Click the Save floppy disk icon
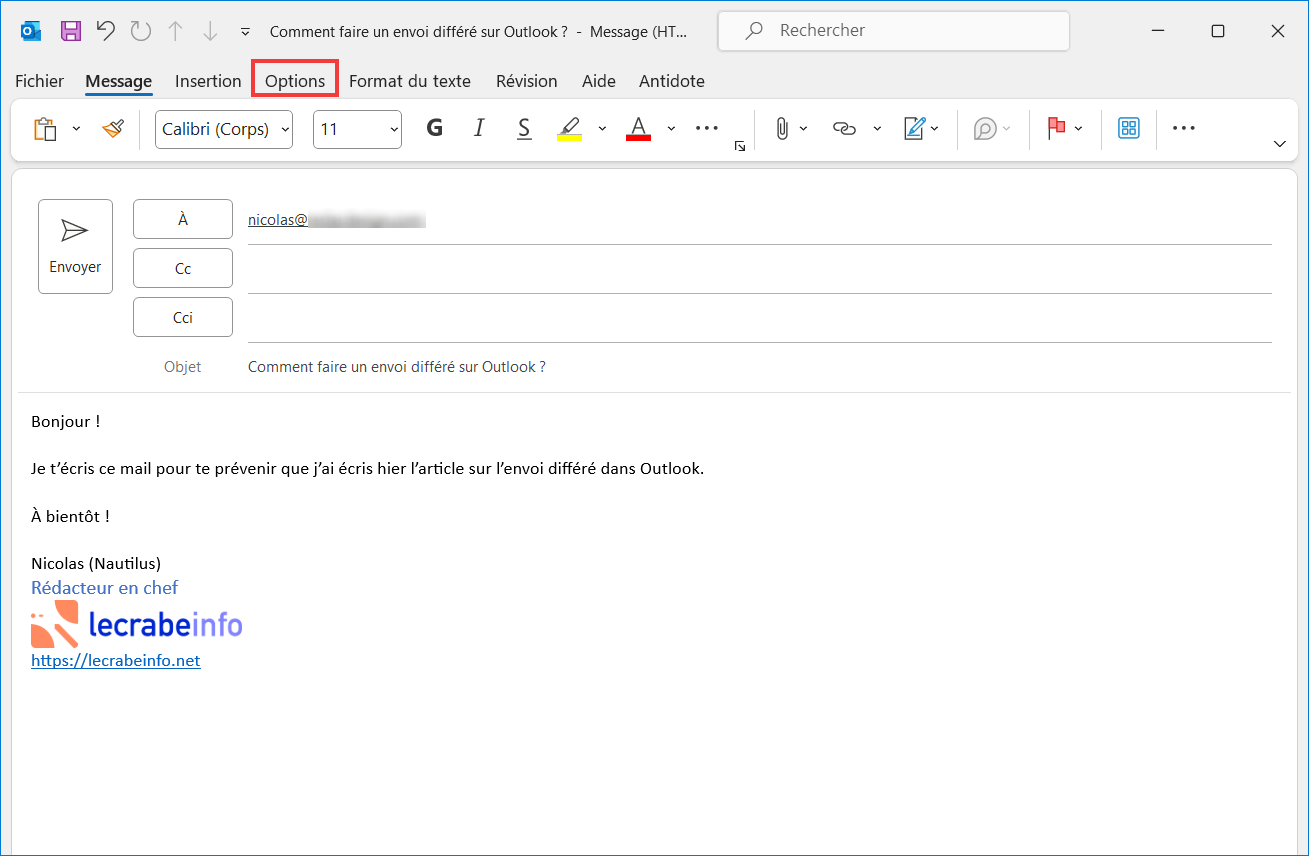 coord(71,31)
